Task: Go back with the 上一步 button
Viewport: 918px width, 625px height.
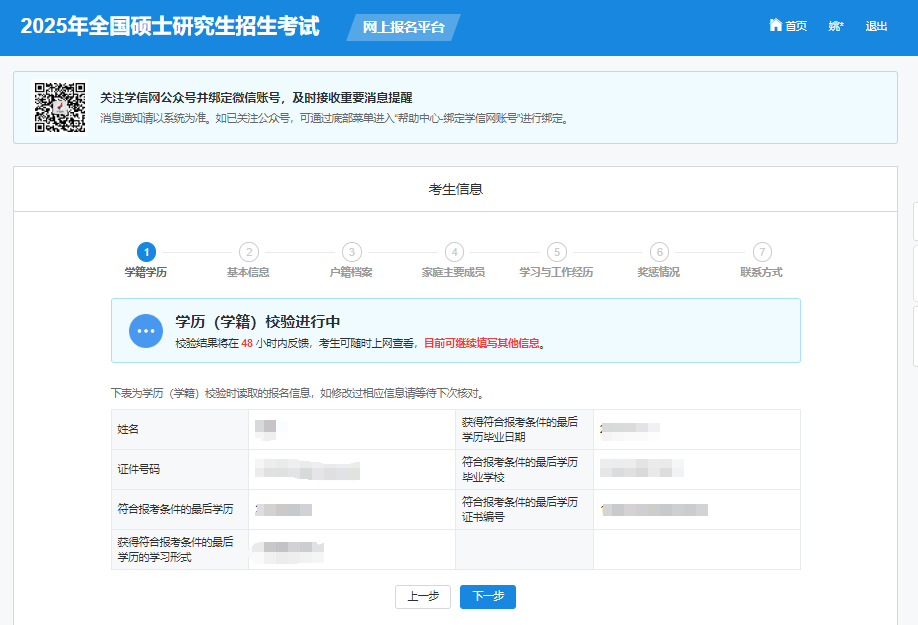Action: coord(423,597)
